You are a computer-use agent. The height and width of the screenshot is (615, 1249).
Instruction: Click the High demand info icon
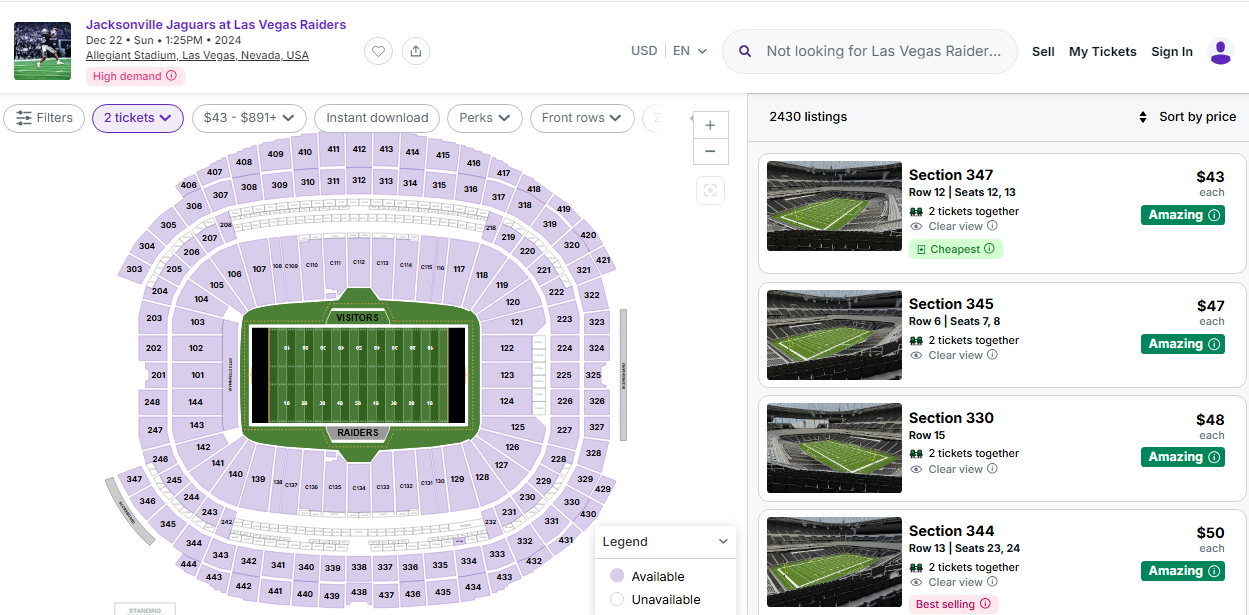coord(171,76)
